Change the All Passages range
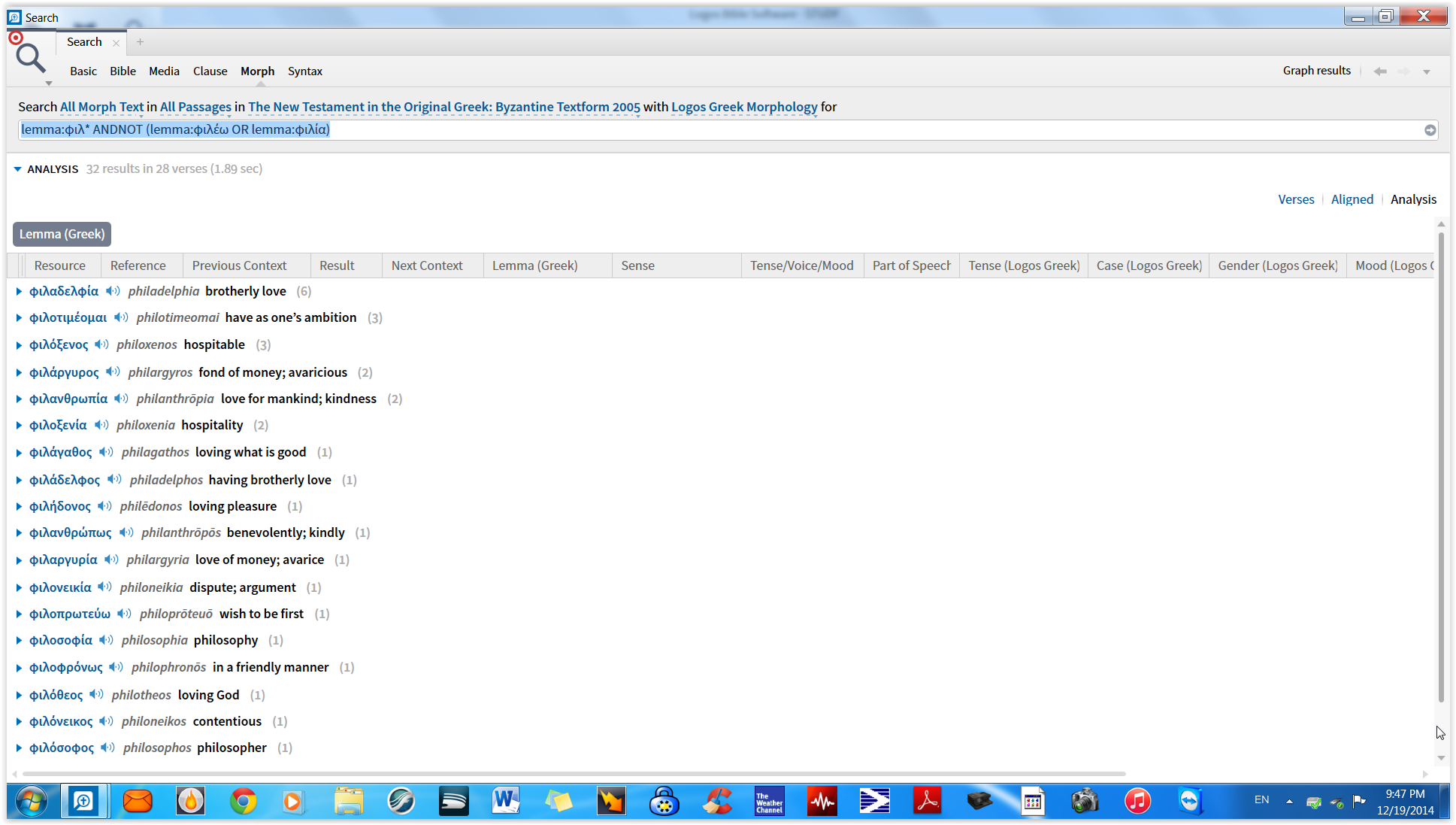 point(195,107)
